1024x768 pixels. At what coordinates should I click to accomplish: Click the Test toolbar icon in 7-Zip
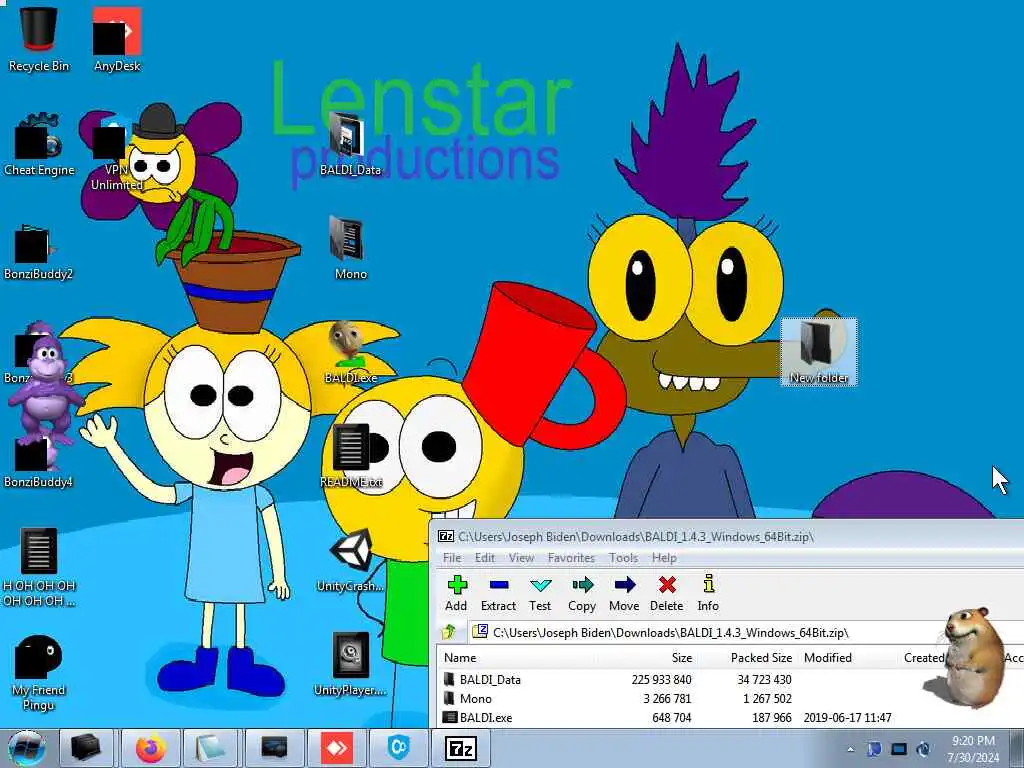pyautogui.click(x=540, y=593)
